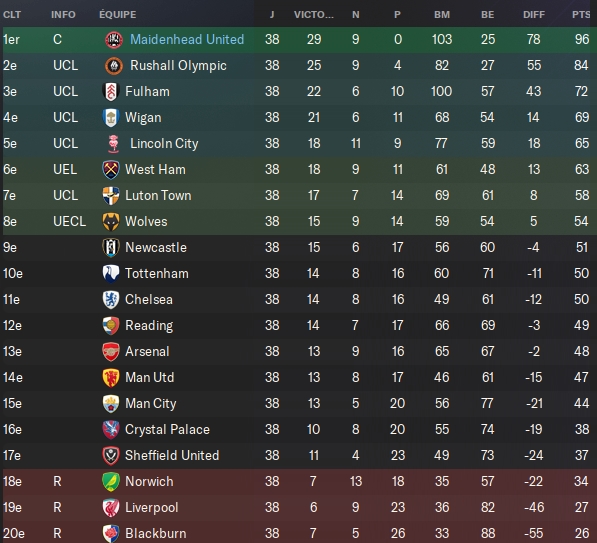Click the Lincoln City imp badge

click(113, 144)
